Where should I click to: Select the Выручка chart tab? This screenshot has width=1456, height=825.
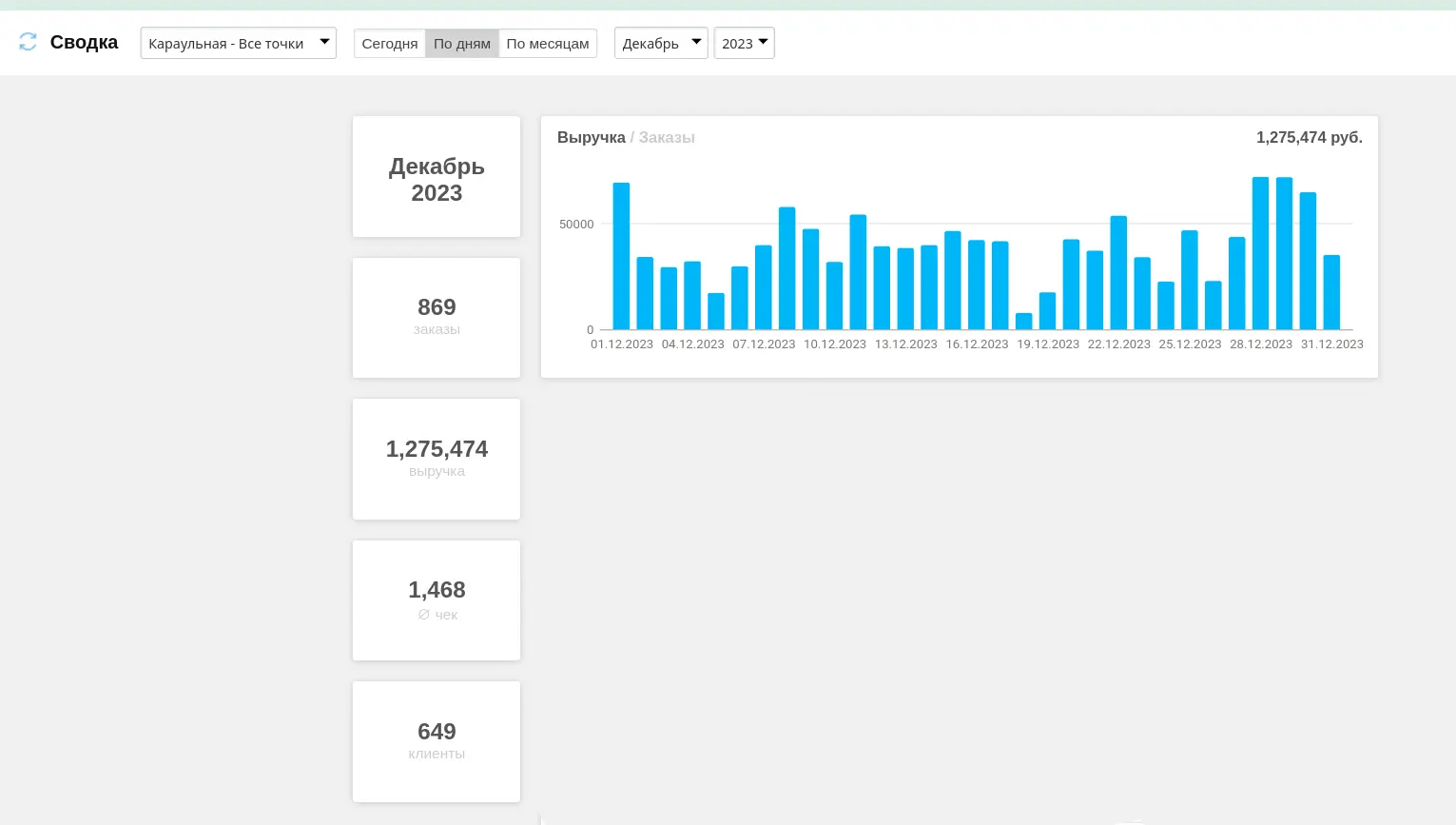[x=591, y=138]
